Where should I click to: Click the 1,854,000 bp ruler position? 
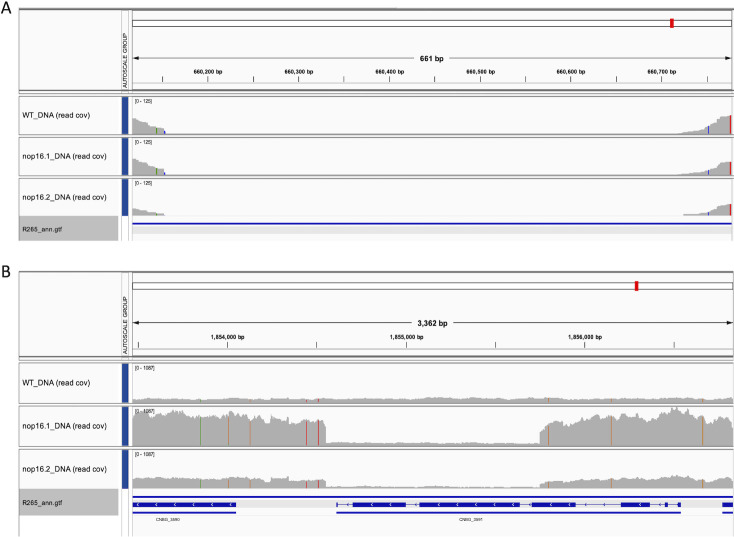click(228, 337)
